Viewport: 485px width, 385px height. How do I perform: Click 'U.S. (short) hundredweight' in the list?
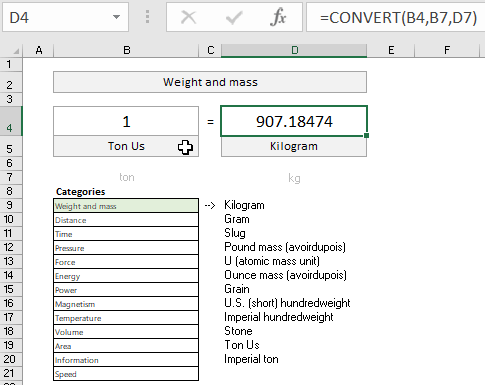287,303
